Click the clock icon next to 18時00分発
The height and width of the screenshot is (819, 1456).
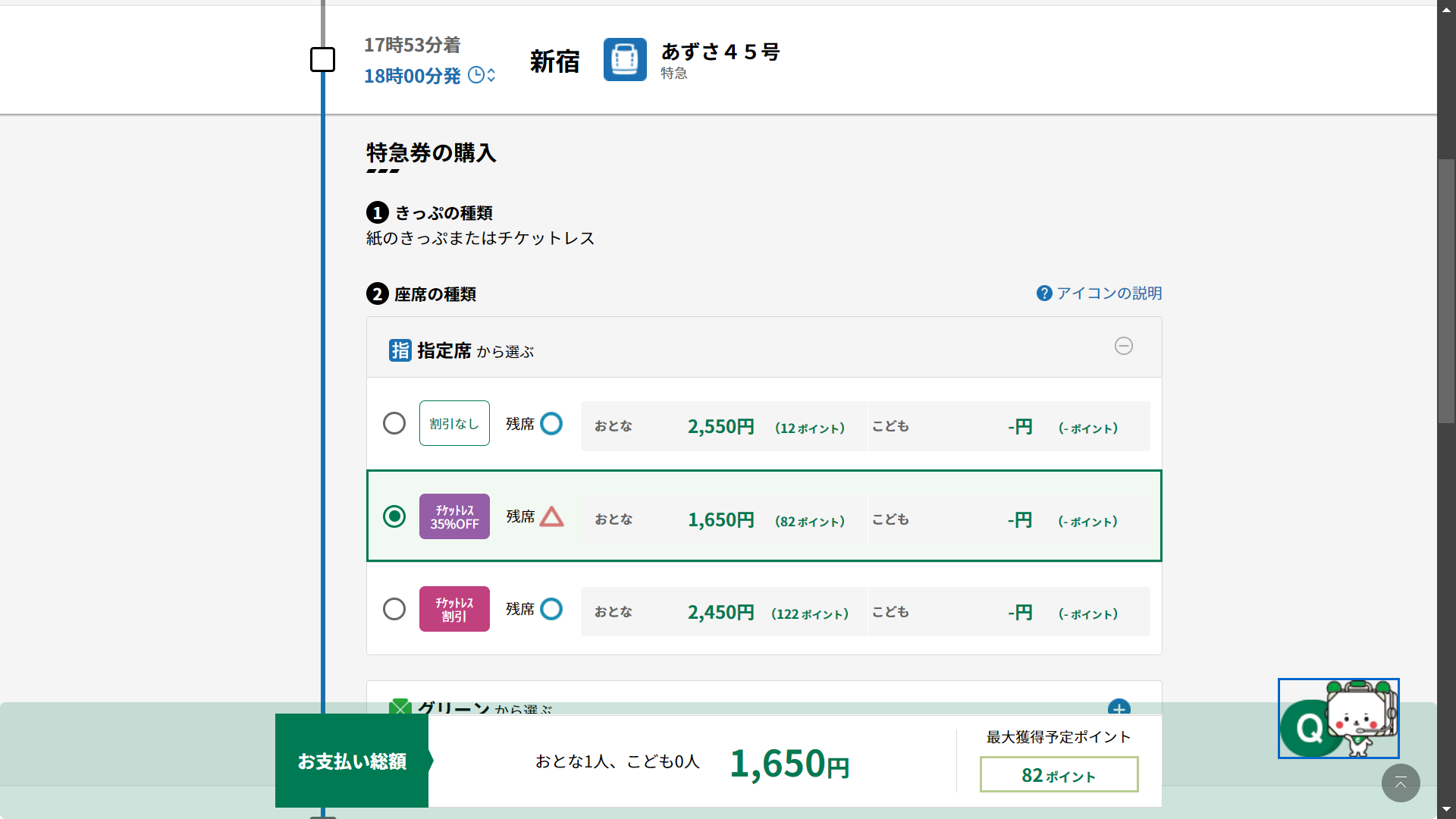pos(477,75)
